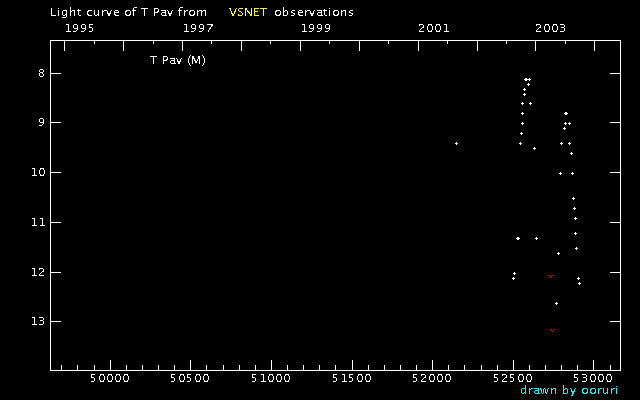The image size is (640, 400).
Task: Click the 'Light curve of T Pav from' title
Action: (128, 12)
